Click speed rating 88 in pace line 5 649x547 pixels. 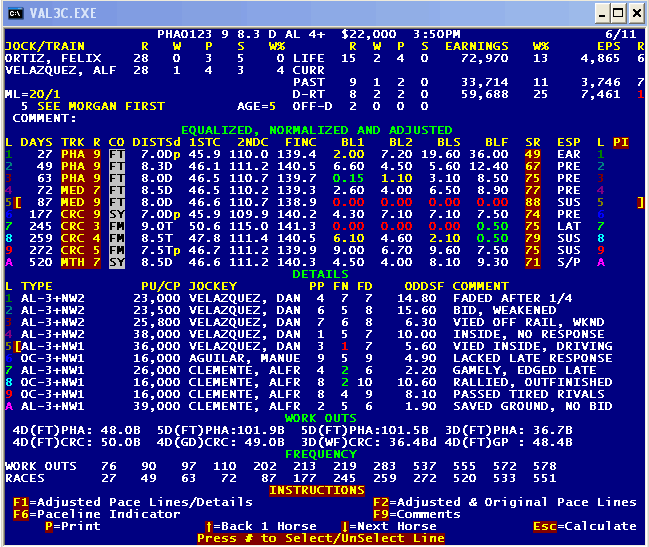[x=533, y=202]
